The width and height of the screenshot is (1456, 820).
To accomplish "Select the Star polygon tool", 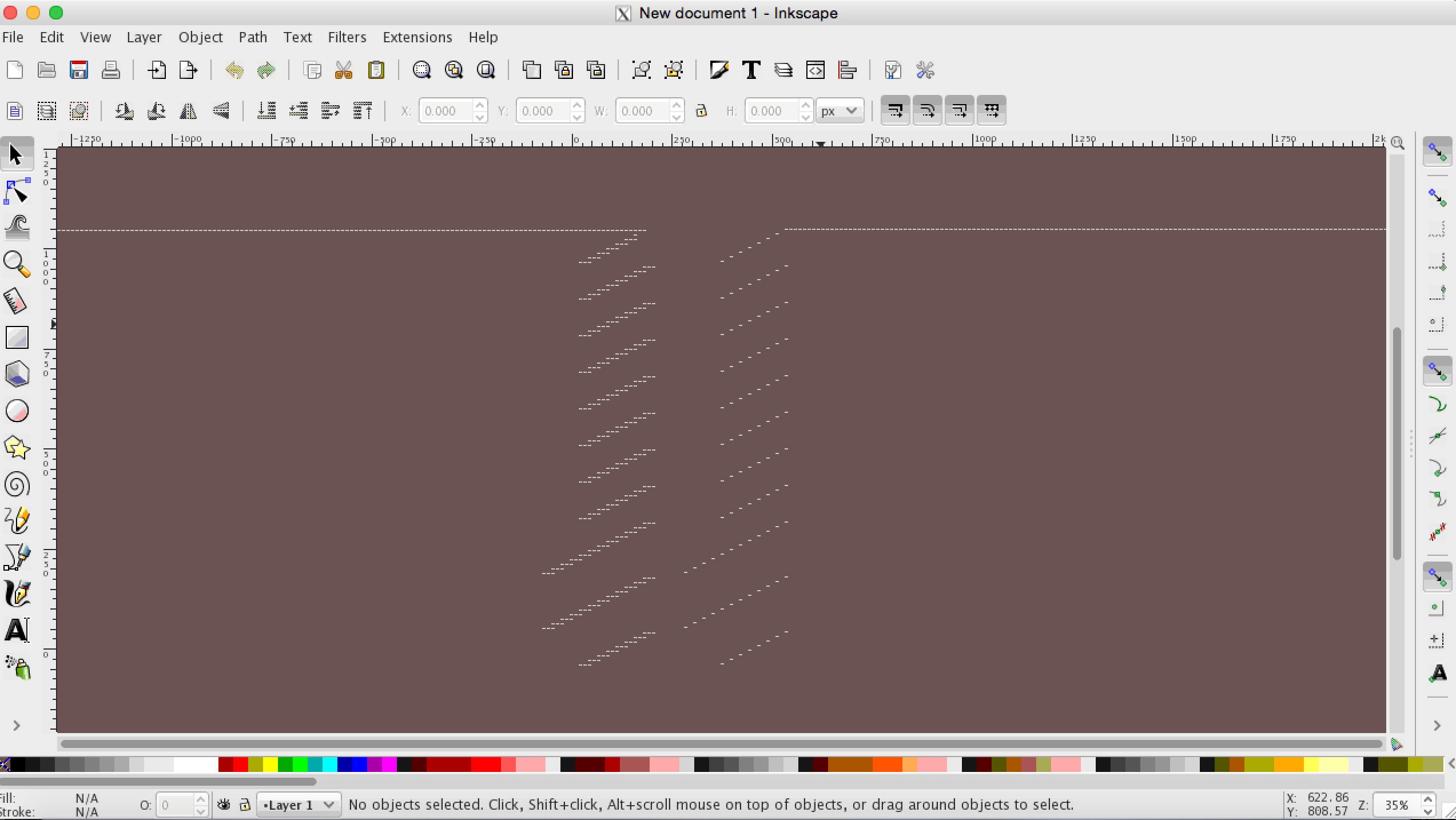I will [17, 448].
